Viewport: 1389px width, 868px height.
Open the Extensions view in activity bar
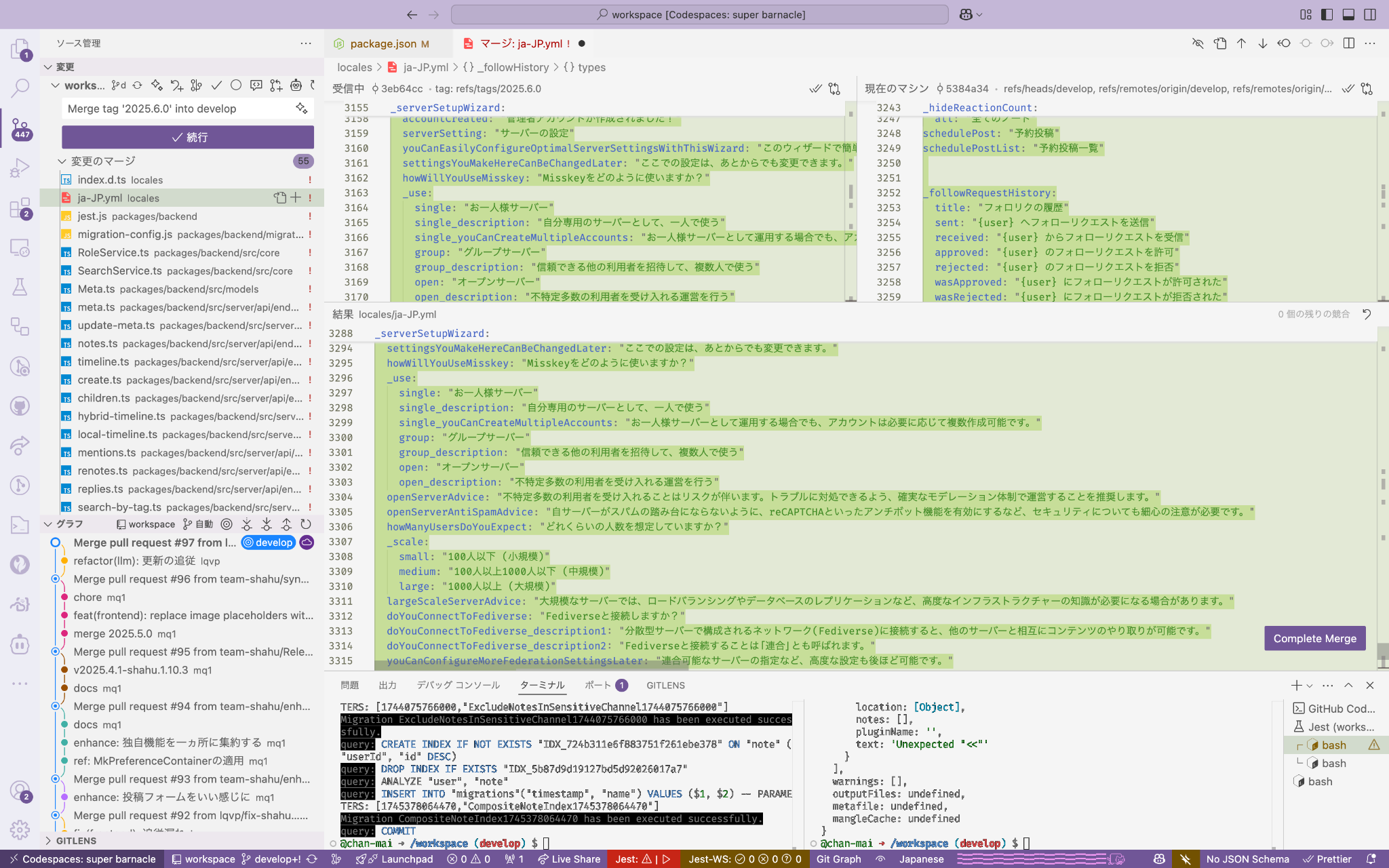tap(20, 208)
